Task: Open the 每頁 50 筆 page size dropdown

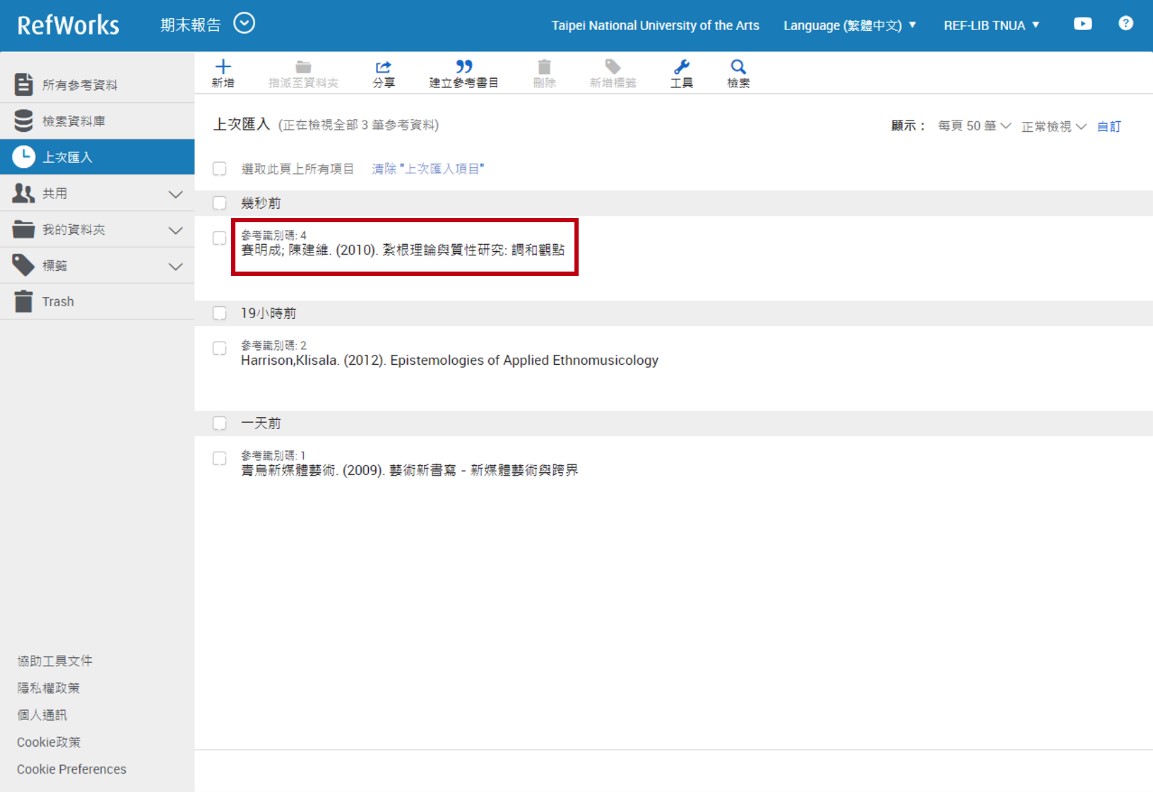Action: [974, 127]
